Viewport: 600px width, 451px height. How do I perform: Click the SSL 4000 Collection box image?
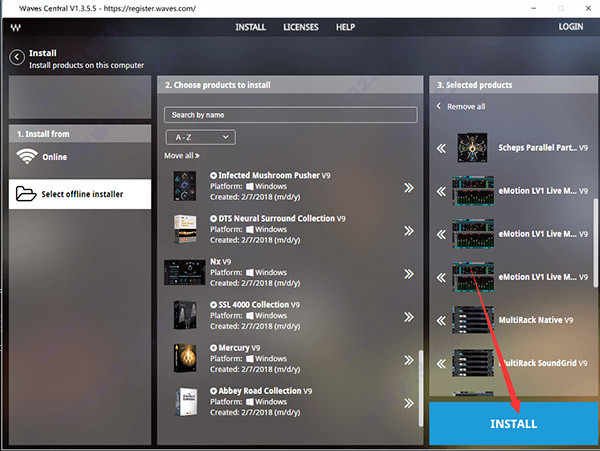[x=185, y=315]
